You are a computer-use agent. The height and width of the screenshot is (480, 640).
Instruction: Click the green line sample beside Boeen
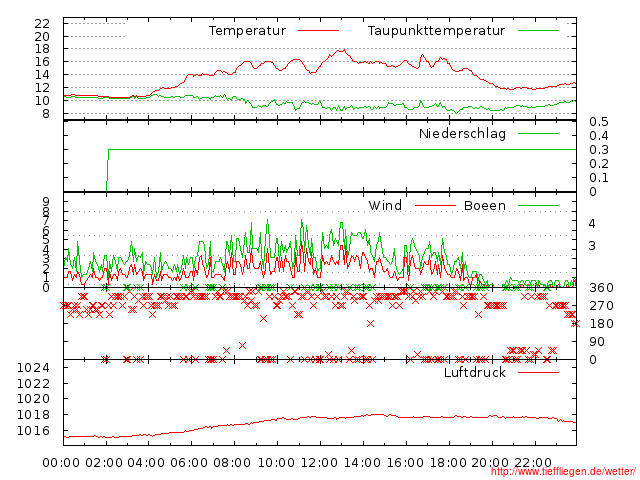538,205
